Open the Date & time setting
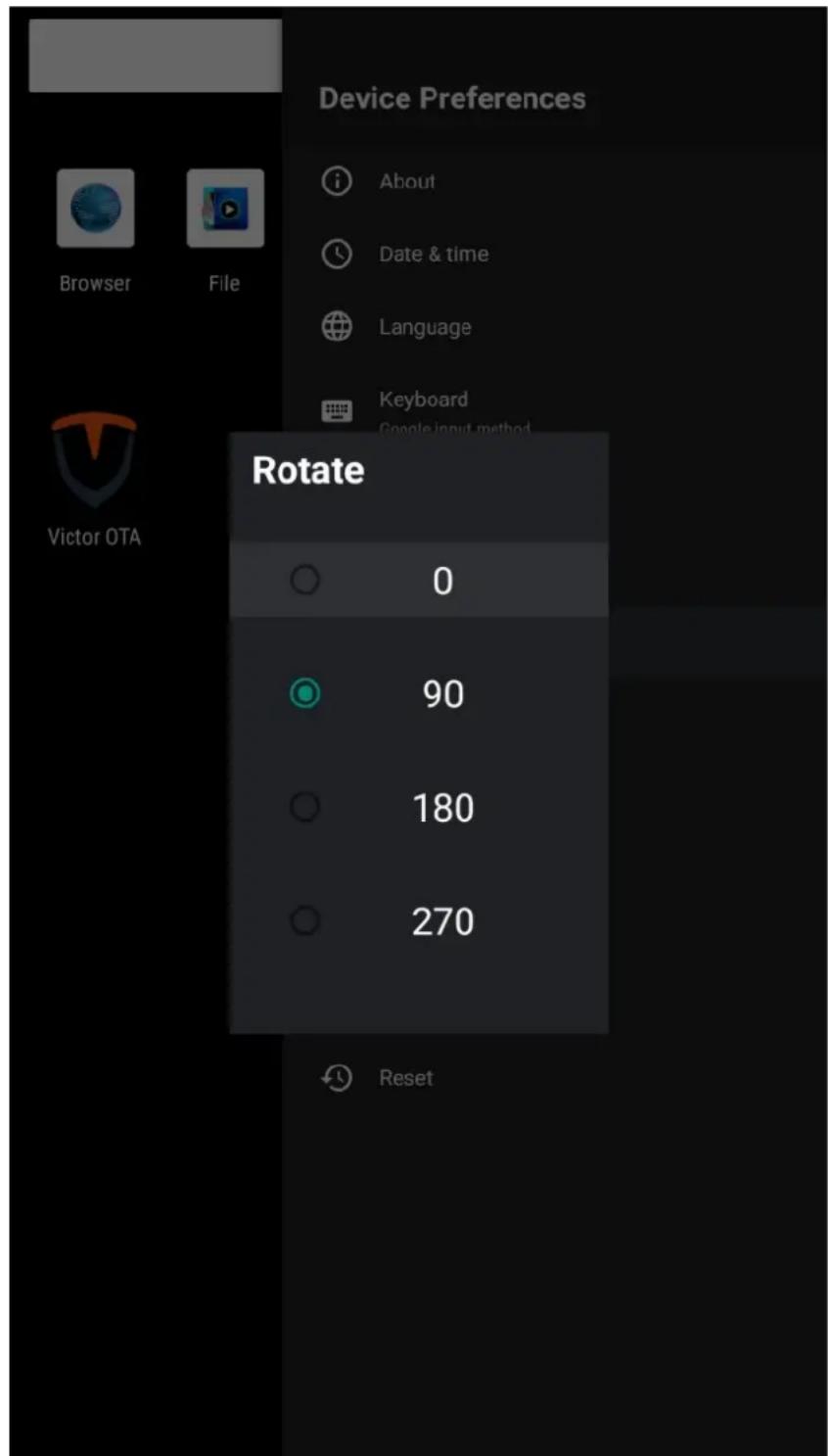Viewport: 828px width, 1456px height. [x=556, y=255]
